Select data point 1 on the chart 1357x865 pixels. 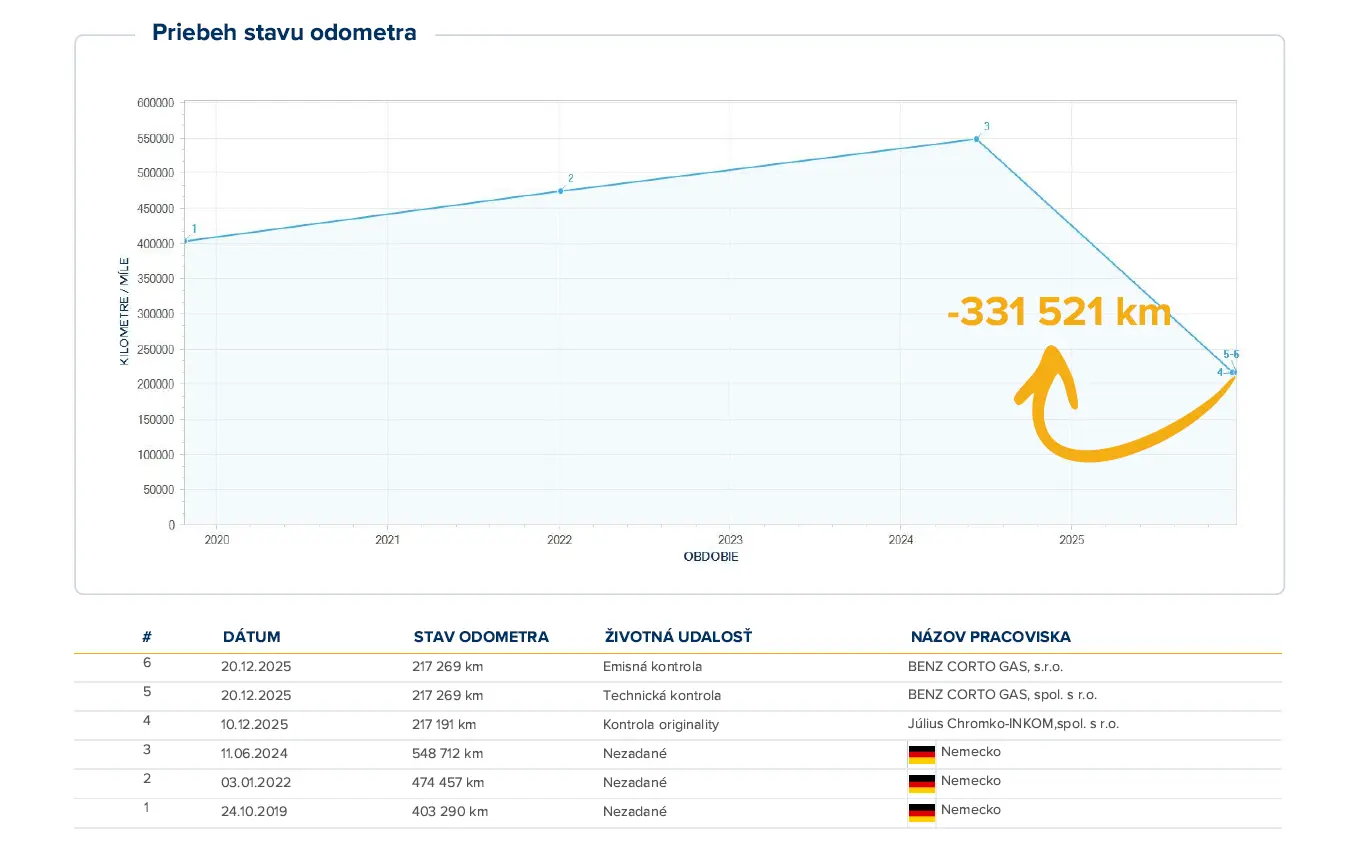[188, 240]
